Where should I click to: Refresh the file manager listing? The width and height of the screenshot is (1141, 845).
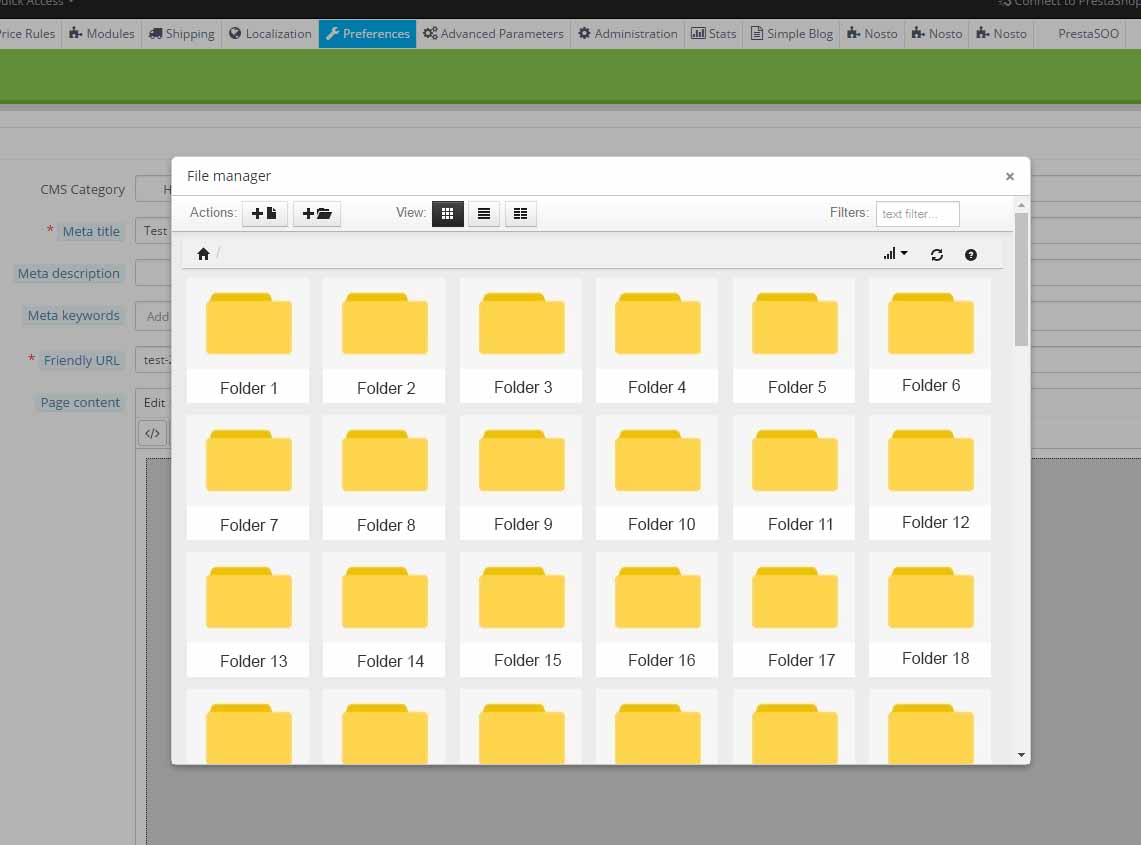point(937,255)
